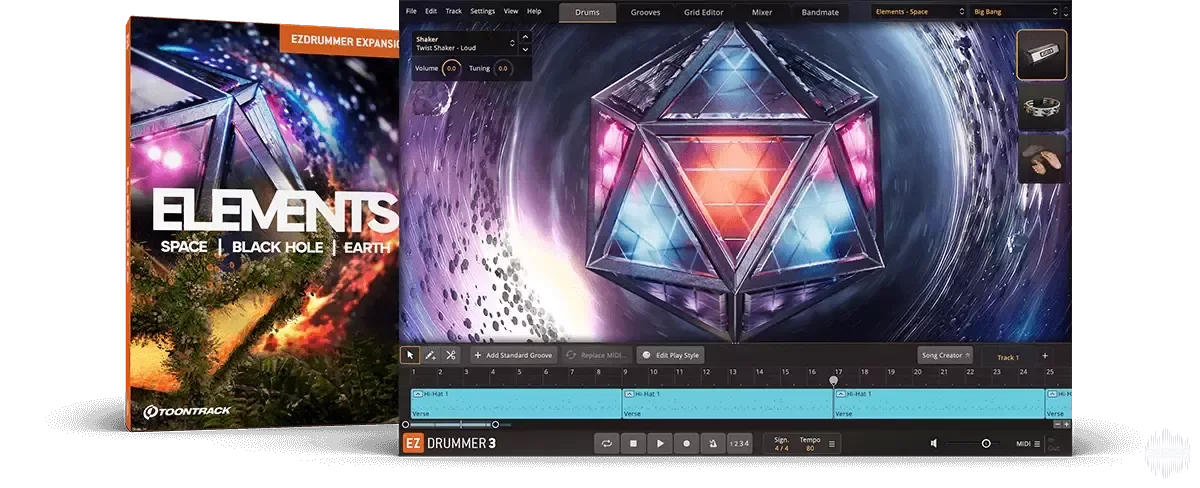Click the Edit Play Style button
The height and width of the screenshot is (488, 1200).
coord(671,355)
